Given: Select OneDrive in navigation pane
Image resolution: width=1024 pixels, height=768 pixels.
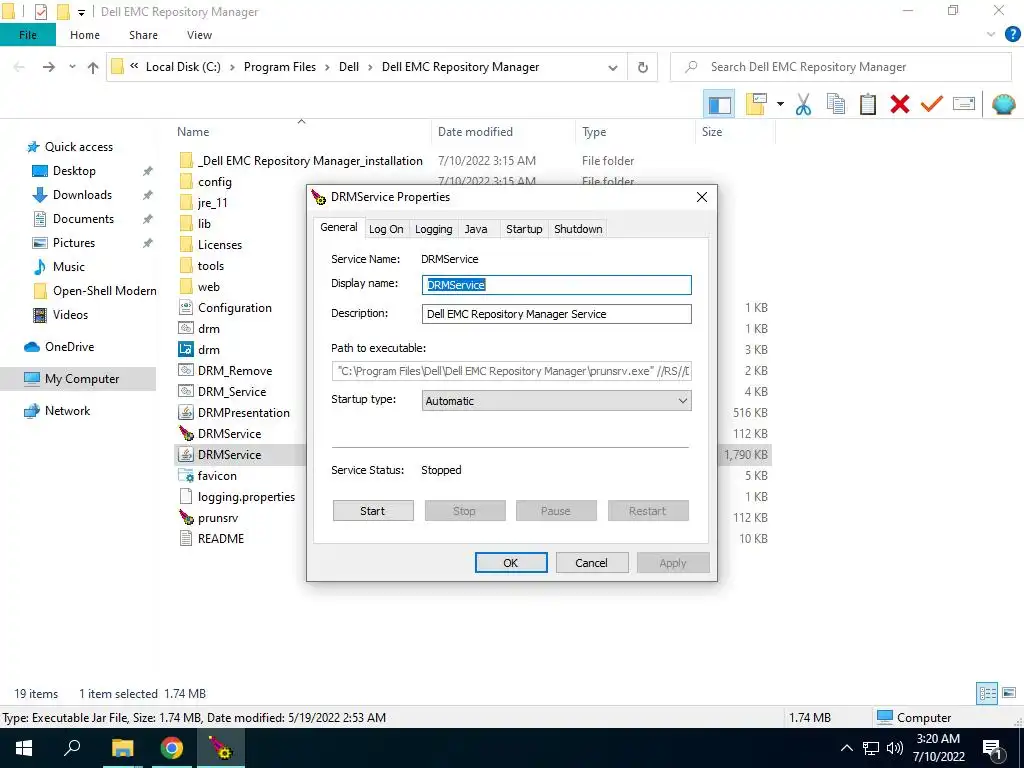Looking at the screenshot, I should (69, 347).
